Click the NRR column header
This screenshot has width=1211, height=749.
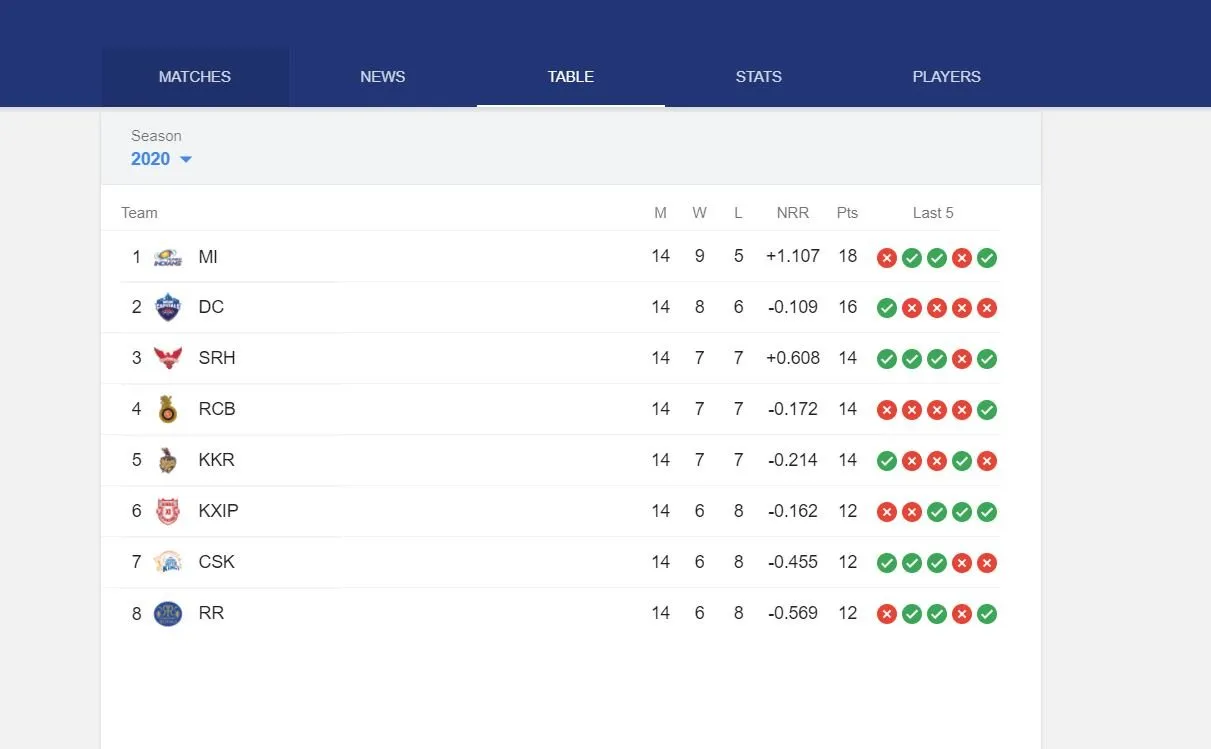(793, 213)
